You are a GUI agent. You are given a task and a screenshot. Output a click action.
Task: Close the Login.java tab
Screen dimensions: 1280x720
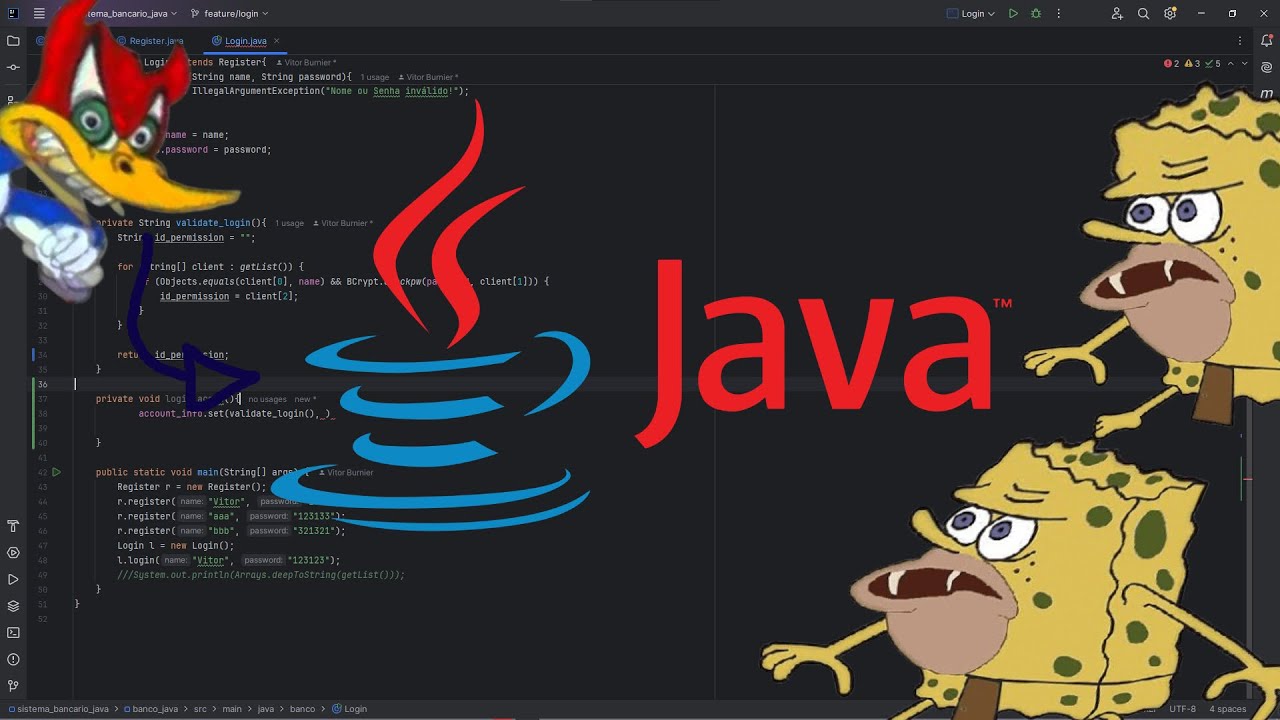tap(277, 41)
